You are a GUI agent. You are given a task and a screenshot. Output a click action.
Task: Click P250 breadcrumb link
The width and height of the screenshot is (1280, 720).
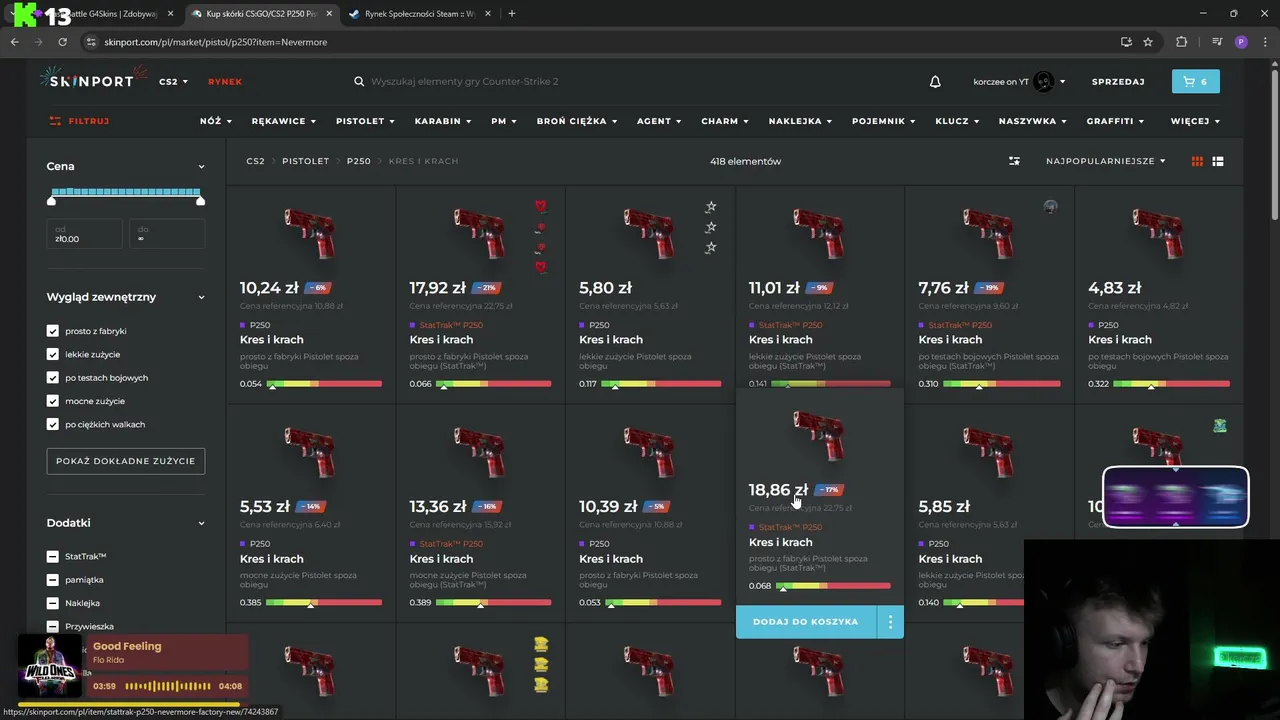358,161
